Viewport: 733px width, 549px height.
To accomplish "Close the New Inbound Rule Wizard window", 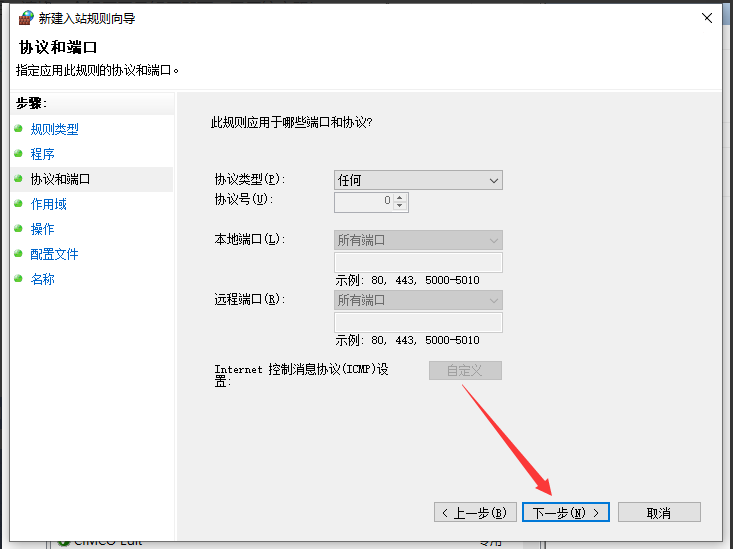I will tap(707, 18).
